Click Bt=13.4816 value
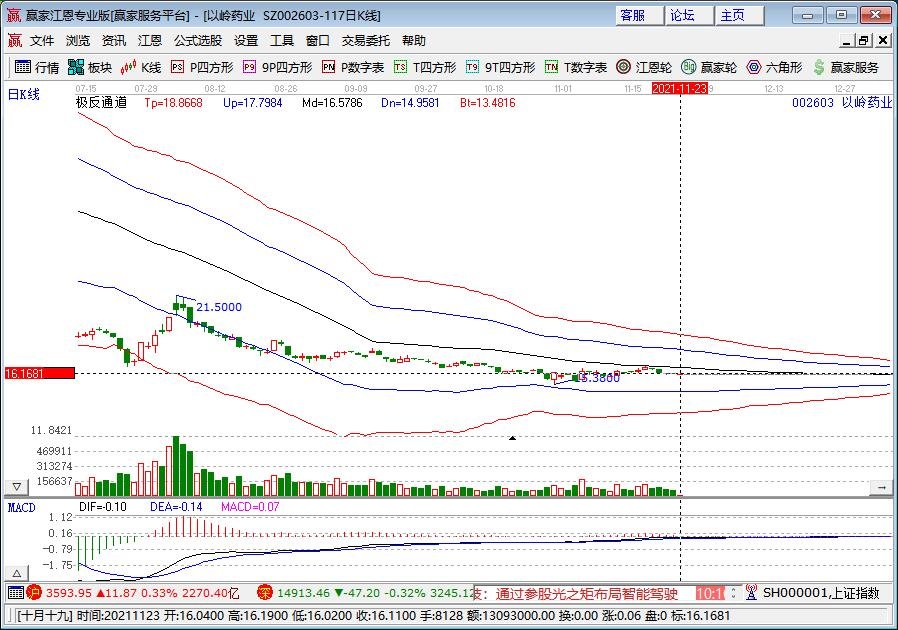898x630 pixels. [487, 103]
